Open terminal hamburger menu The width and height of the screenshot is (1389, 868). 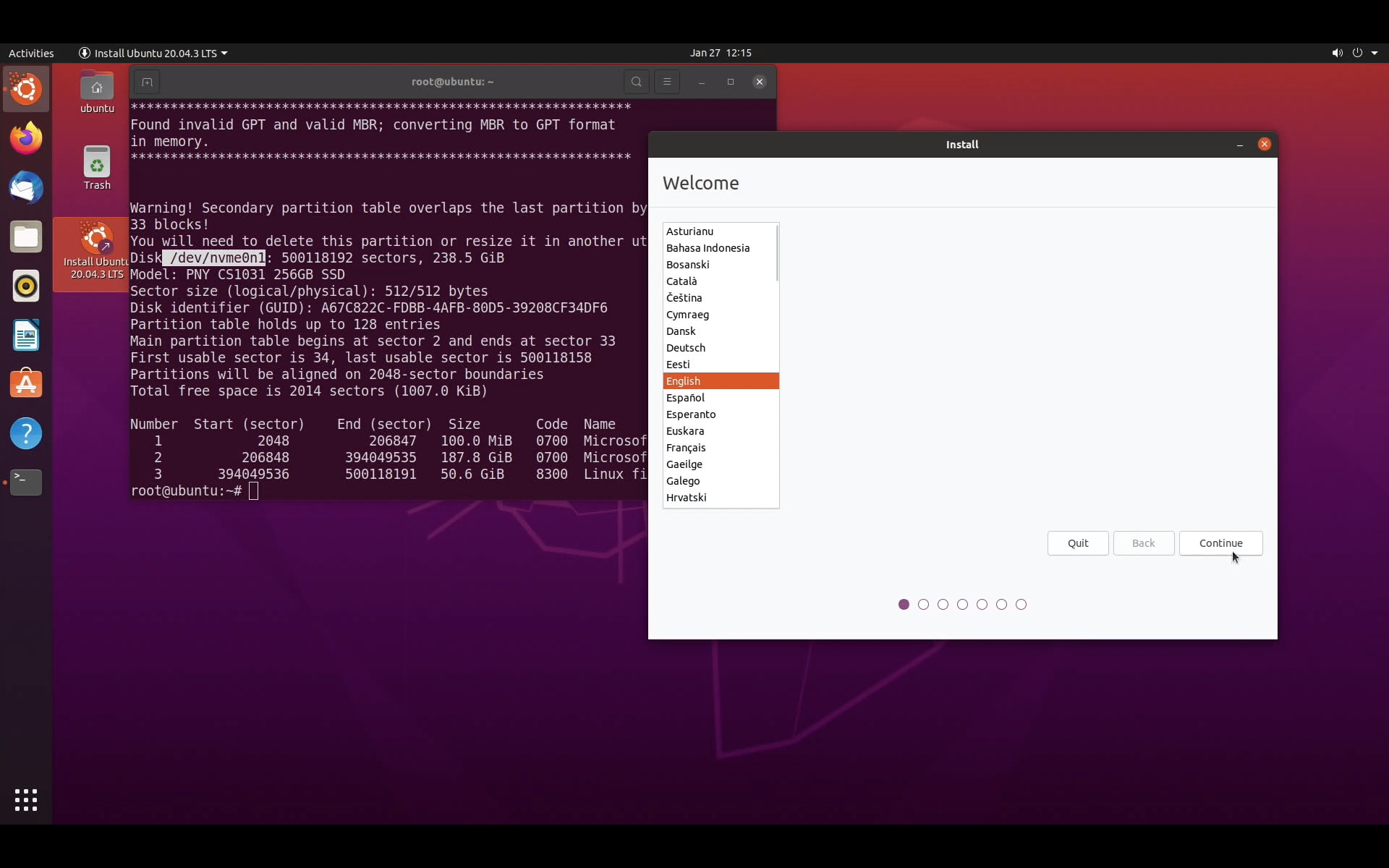667,82
